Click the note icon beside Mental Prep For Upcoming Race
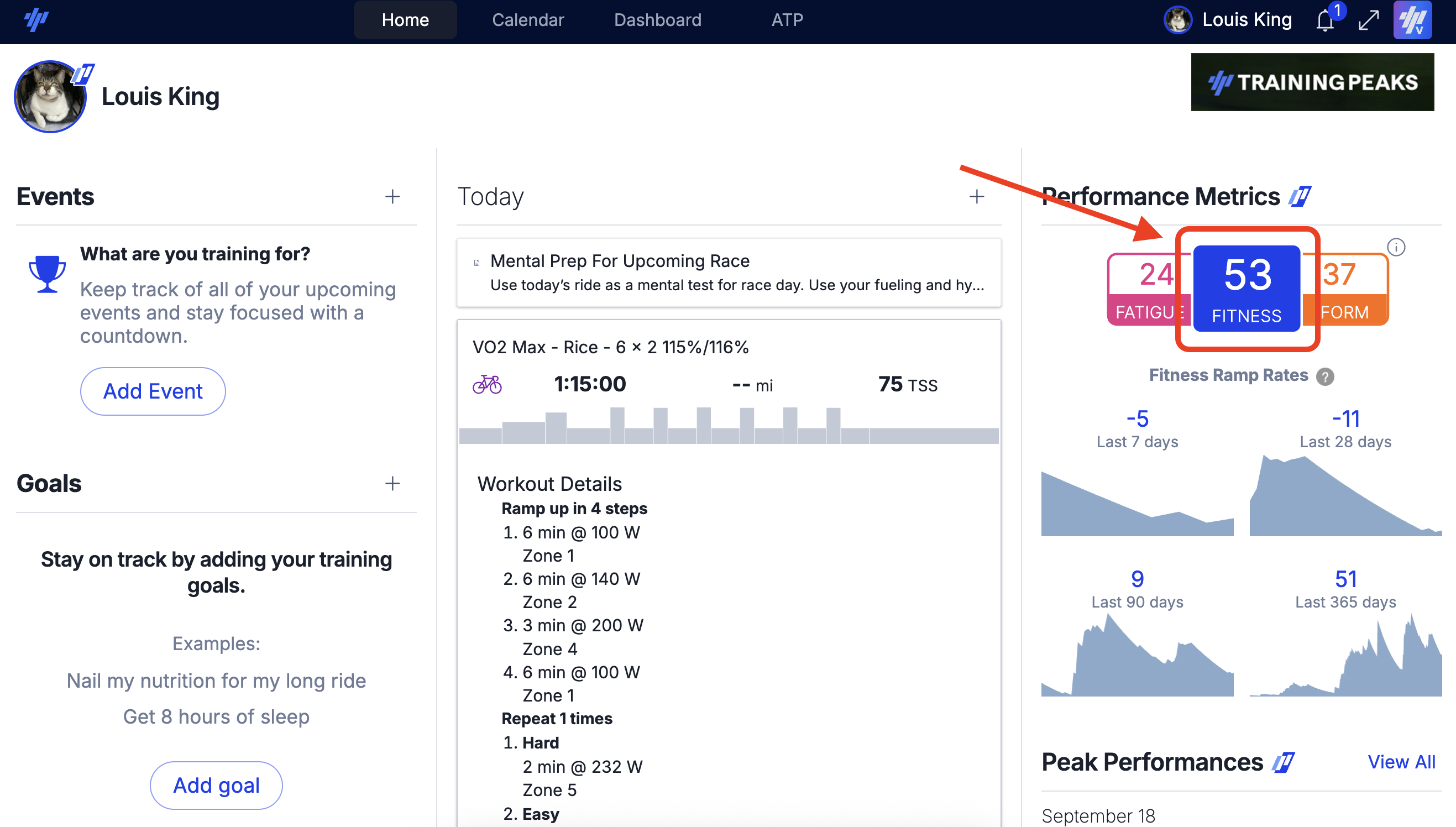1456x827 pixels. click(x=476, y=262)
